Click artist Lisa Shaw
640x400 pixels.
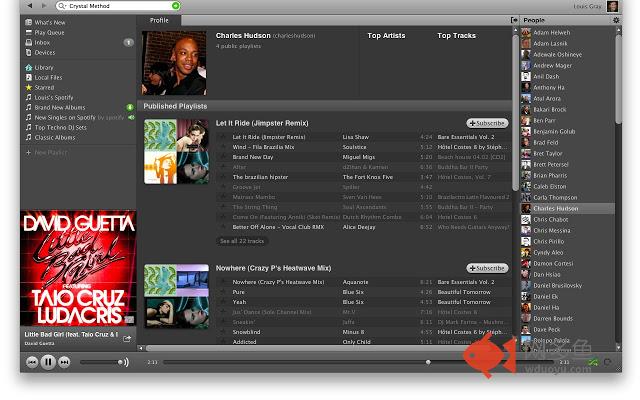click(x=356, y=137)
